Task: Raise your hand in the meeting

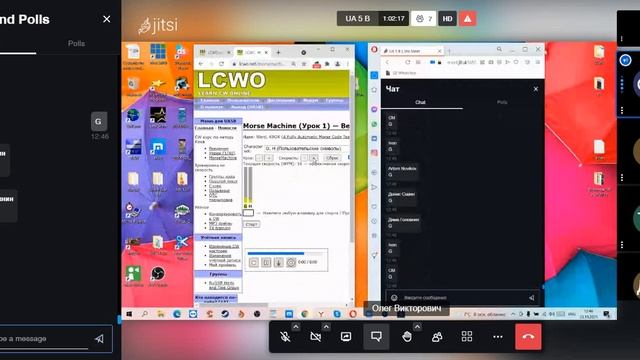Action: [407, 337]
